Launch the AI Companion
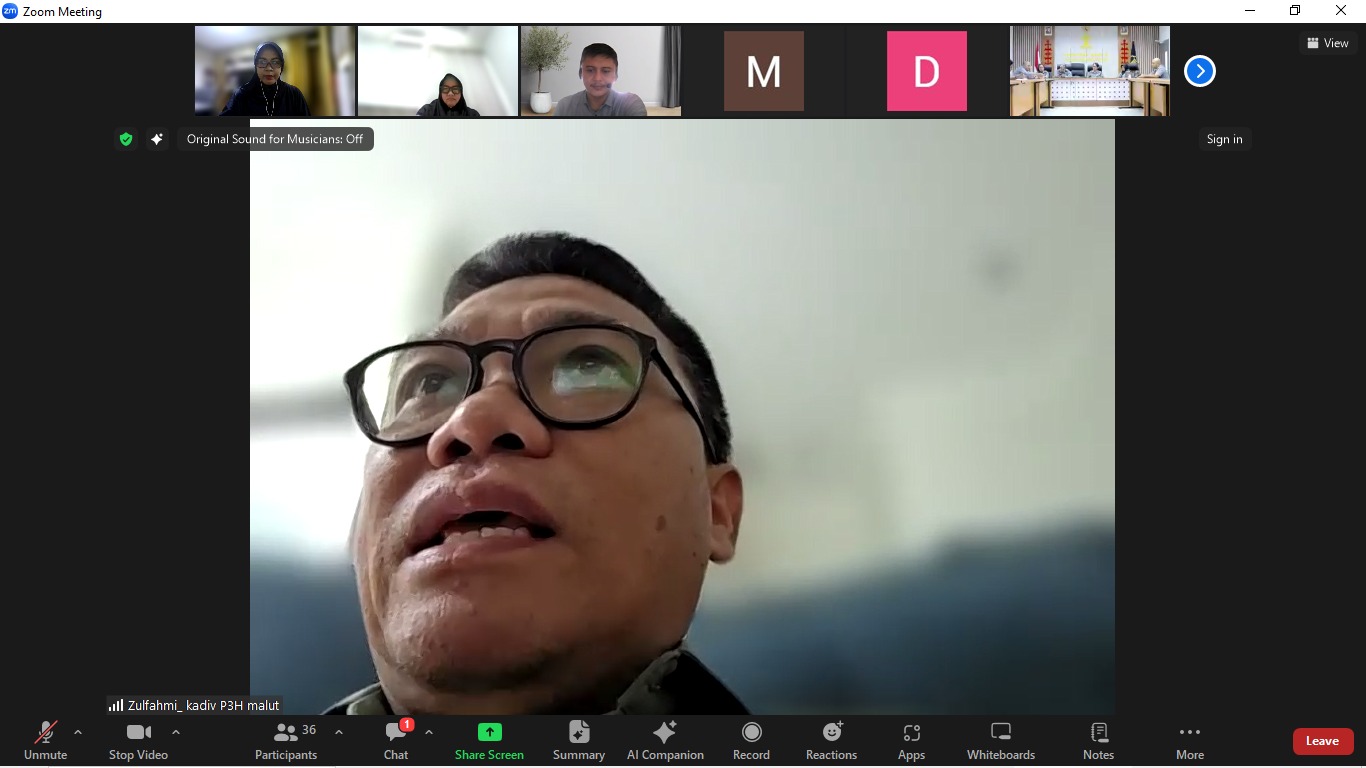The height and width of the screenshot is (768, 1366). coord(665,741)
